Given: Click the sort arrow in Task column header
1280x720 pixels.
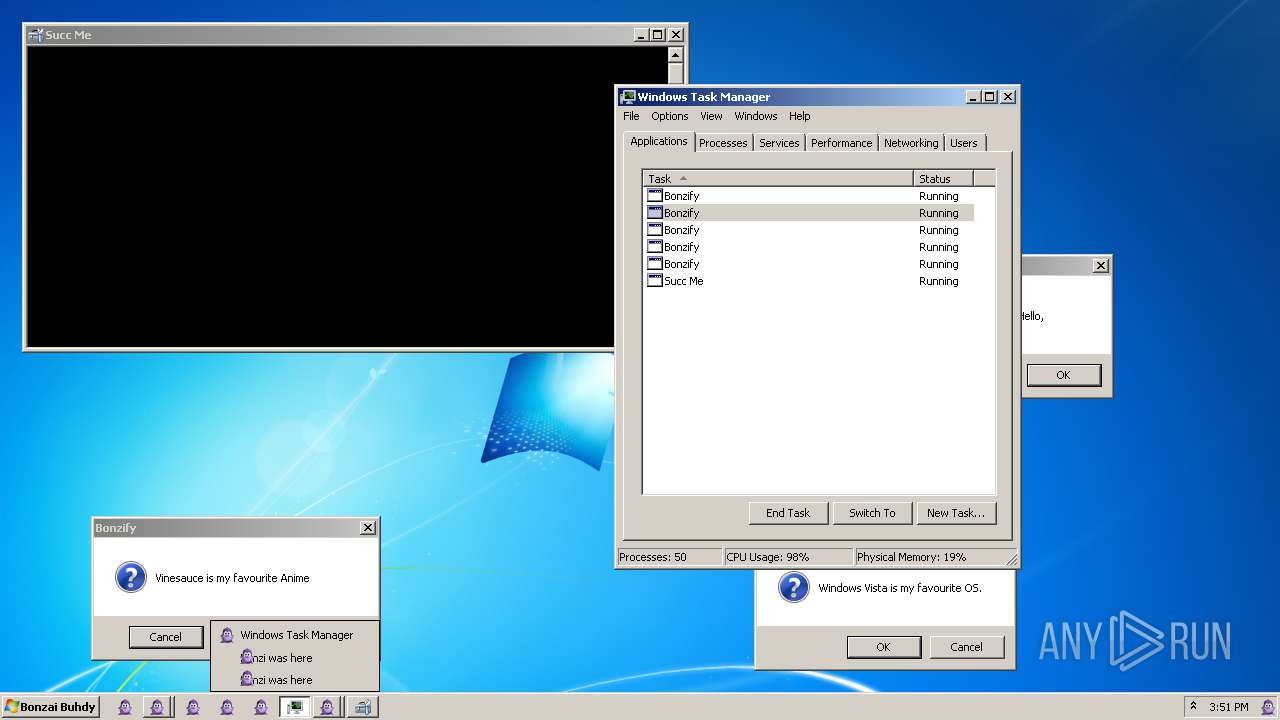Looking at the screenshot, I should (x=684, y=179).
